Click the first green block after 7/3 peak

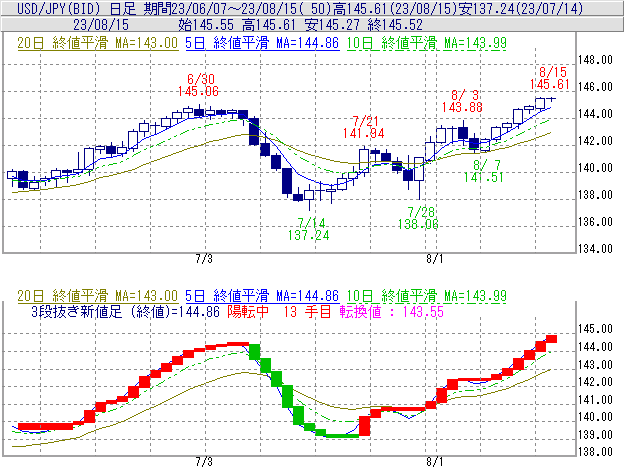255,352
